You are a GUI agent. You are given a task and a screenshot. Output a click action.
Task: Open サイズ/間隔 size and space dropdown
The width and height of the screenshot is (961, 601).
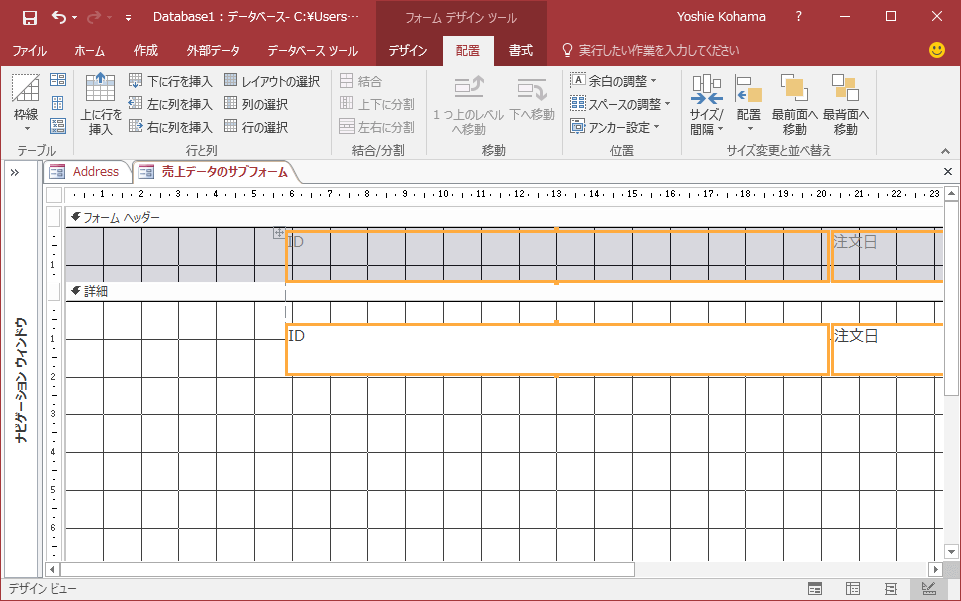pyautogui.click(x=707, y=105)
